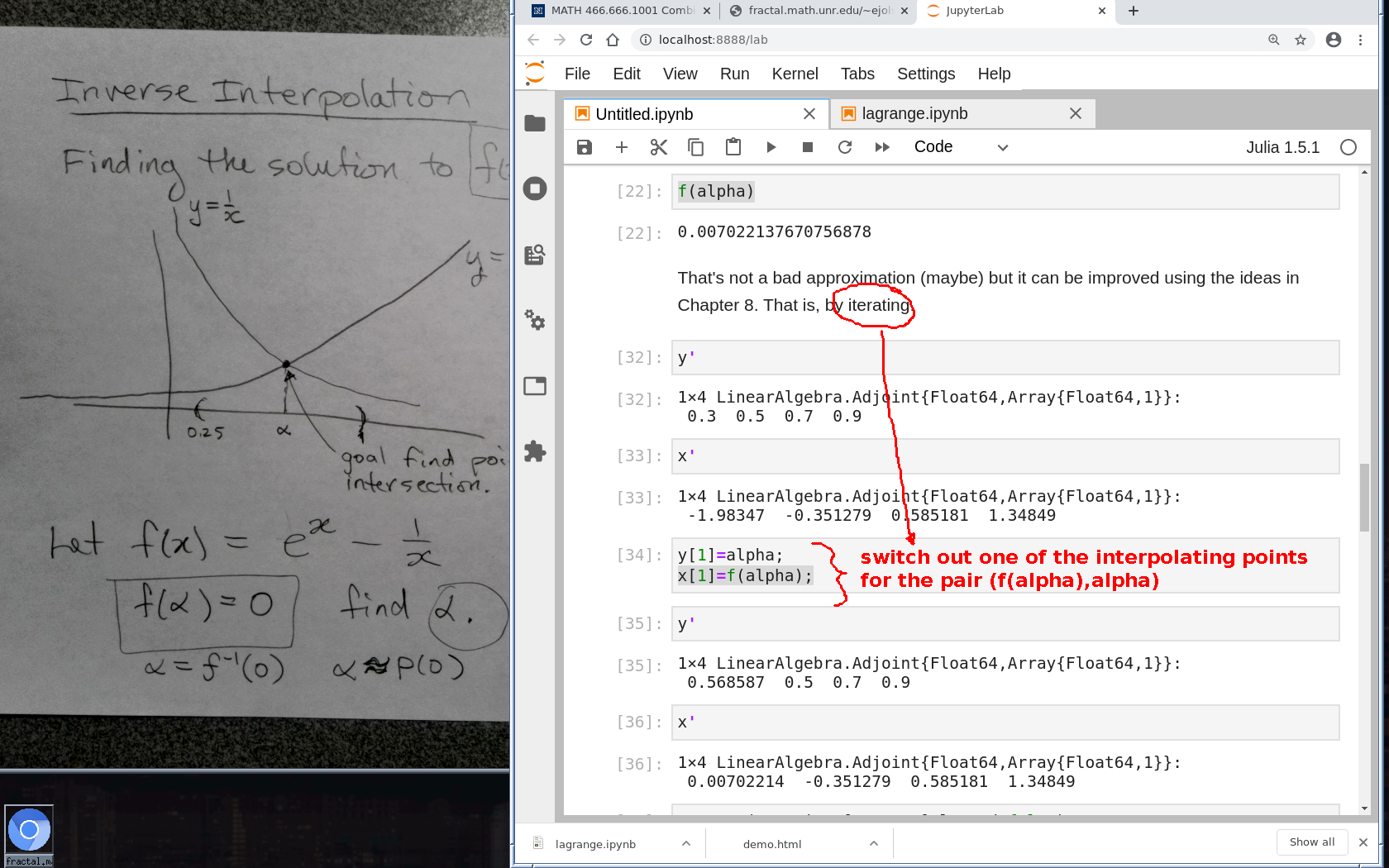Interrupt the kernel with stop button

[808, 147]
